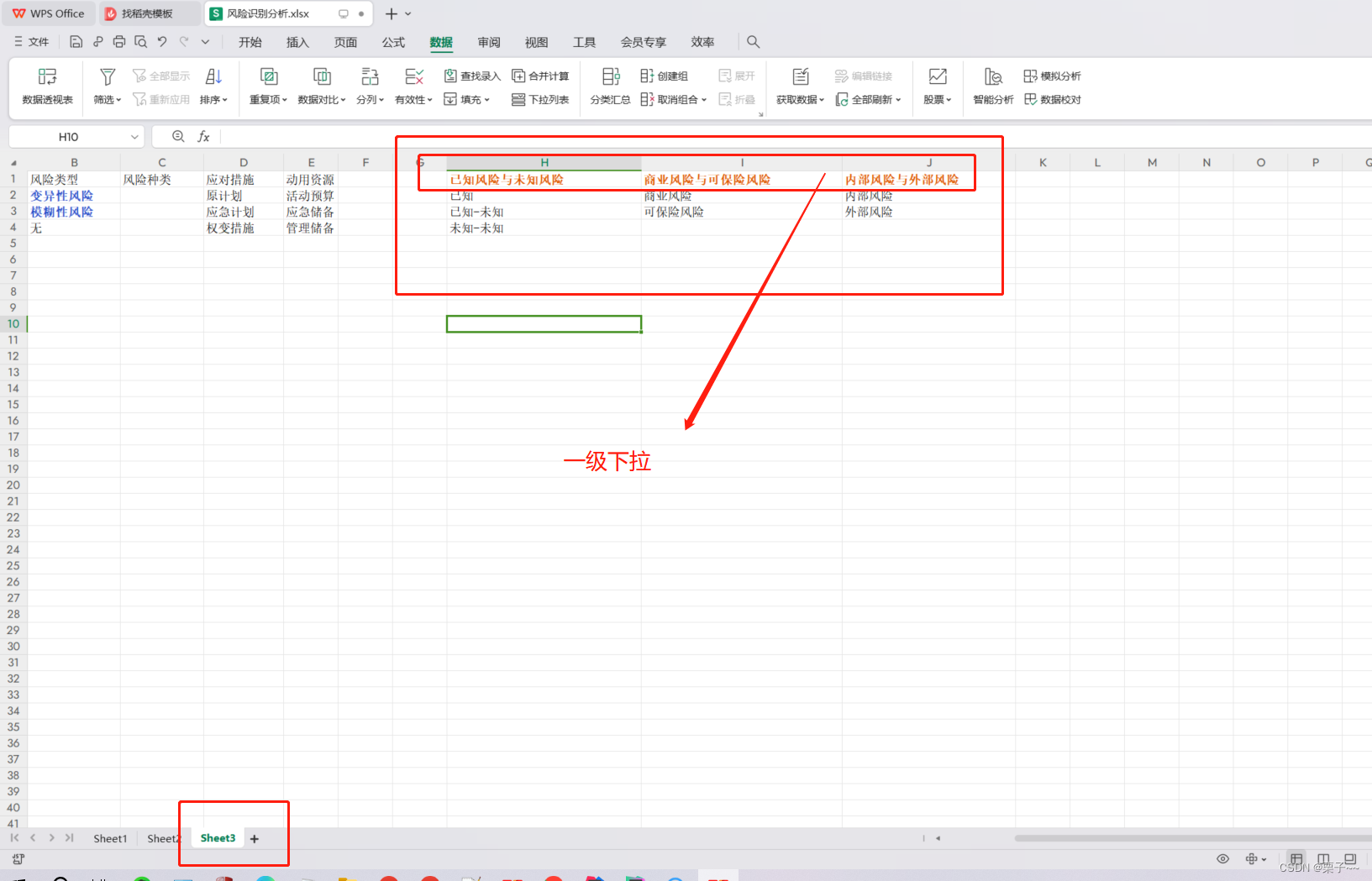Click the Save icon in quick toolbar
Screen dimensions: 1372x881
[76, 41]
